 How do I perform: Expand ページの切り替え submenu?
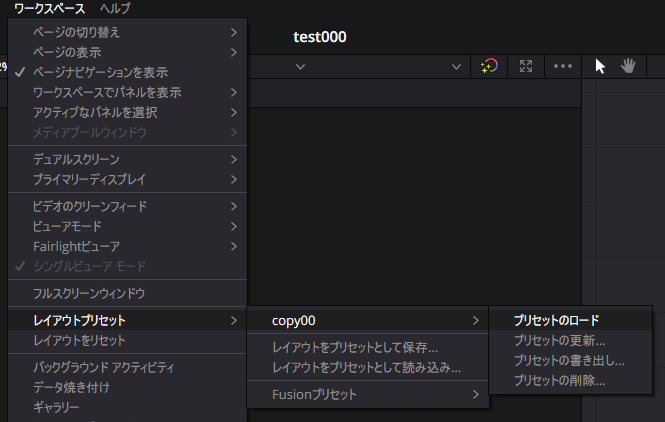pyautogui.click(x=127, y=32)
